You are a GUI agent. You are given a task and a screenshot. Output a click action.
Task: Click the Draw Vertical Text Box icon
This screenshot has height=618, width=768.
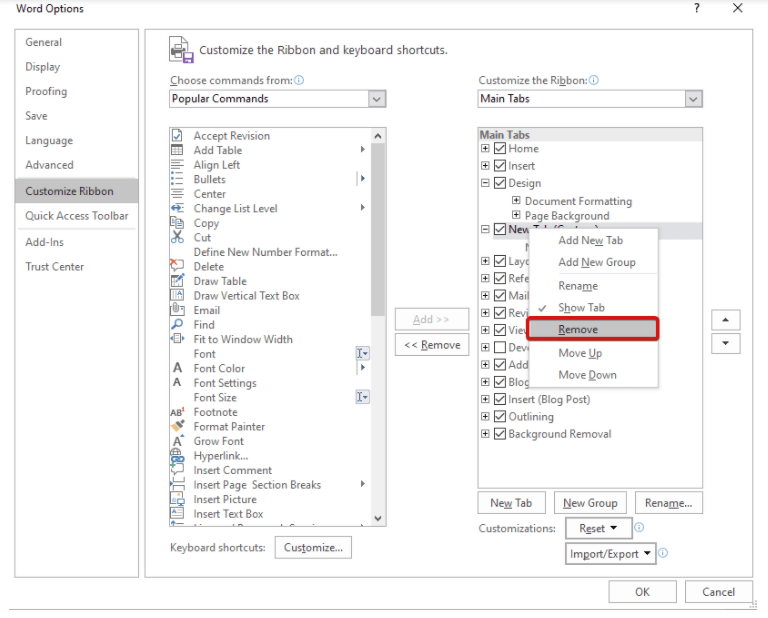coord(177,295)
